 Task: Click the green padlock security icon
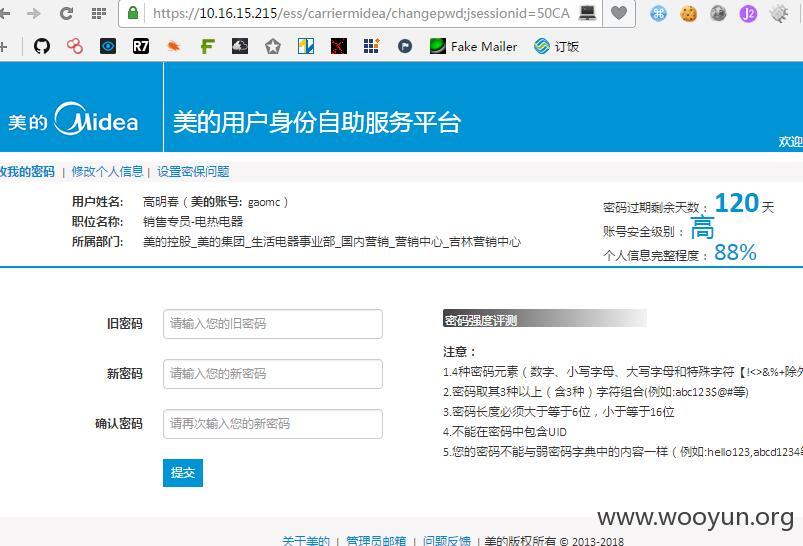[133, 13]
